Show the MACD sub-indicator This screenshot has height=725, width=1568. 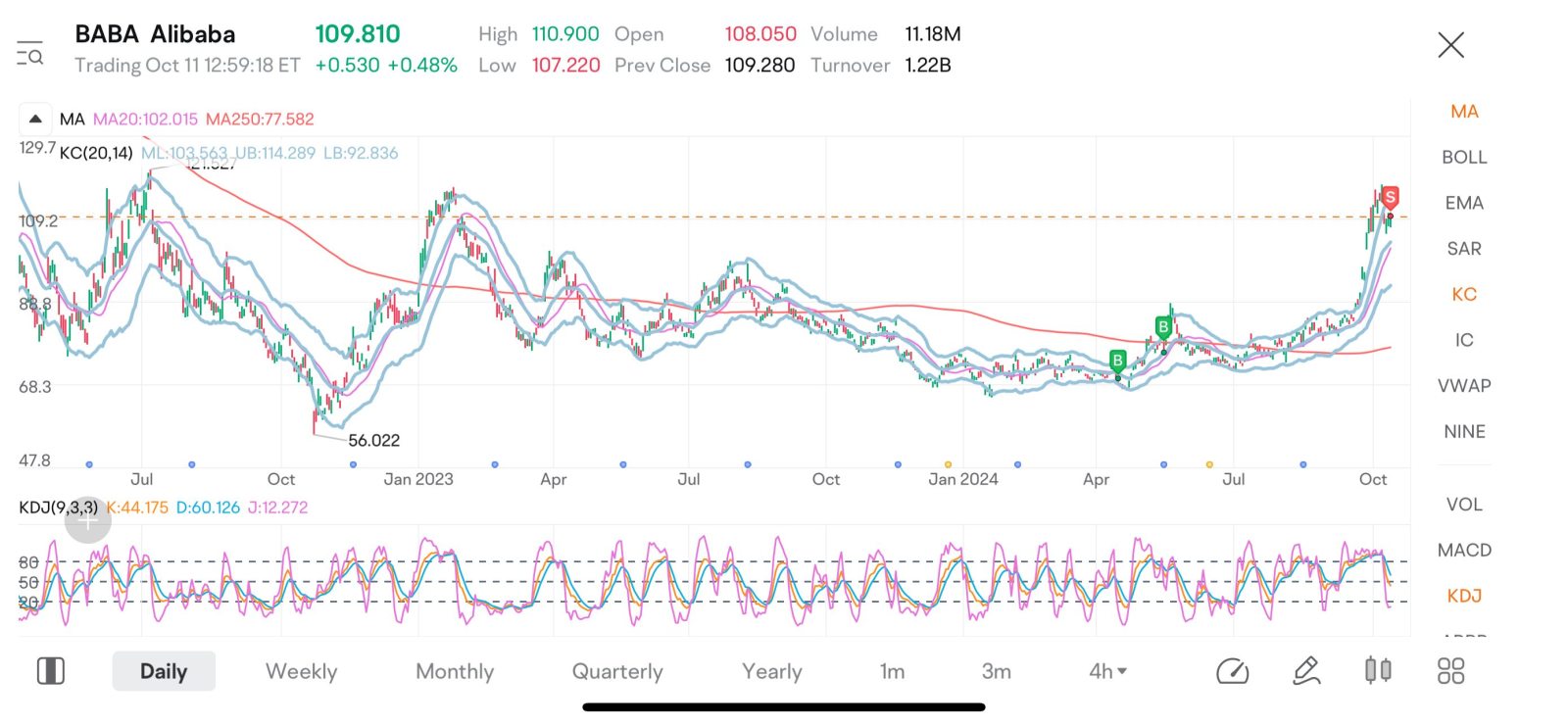1464,550
